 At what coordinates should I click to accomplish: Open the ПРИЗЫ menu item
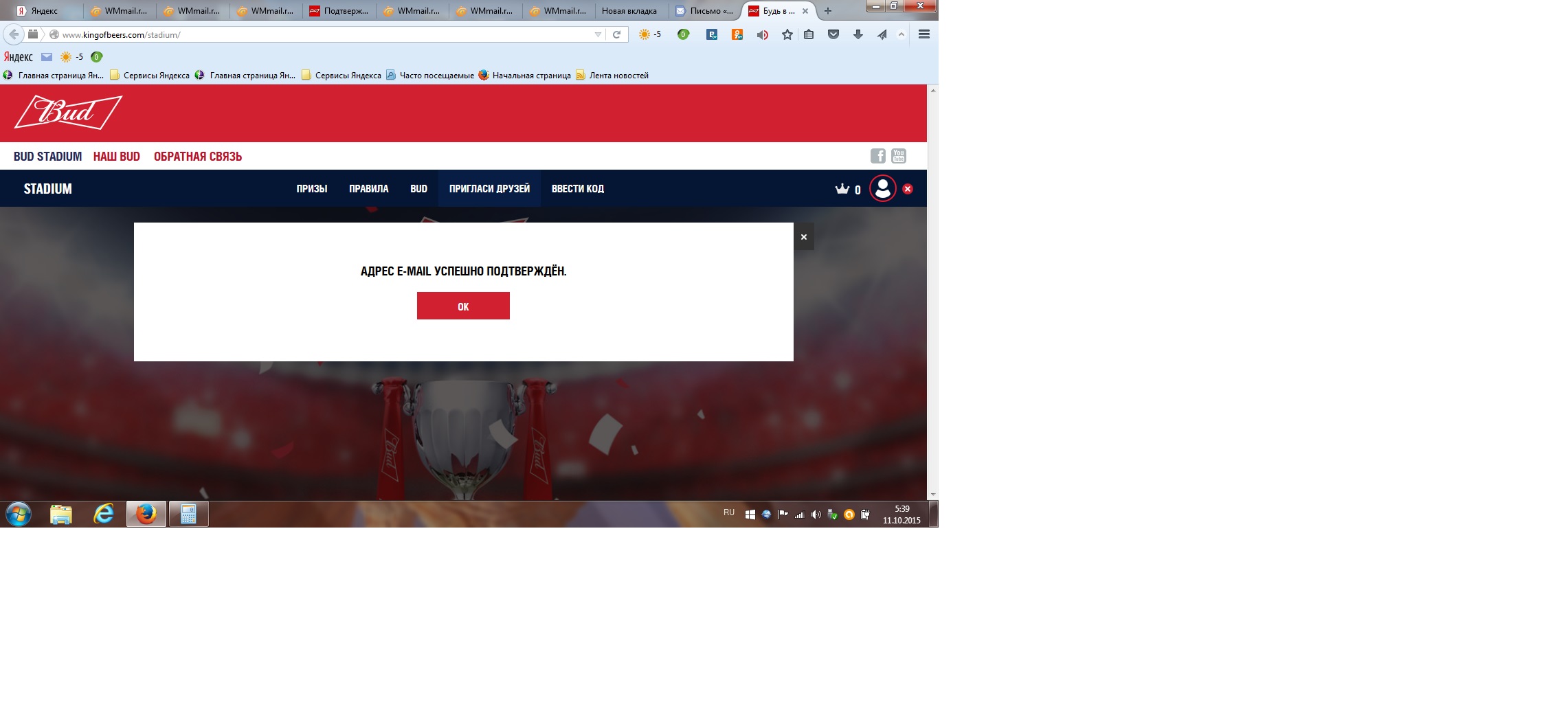[312, 188]
